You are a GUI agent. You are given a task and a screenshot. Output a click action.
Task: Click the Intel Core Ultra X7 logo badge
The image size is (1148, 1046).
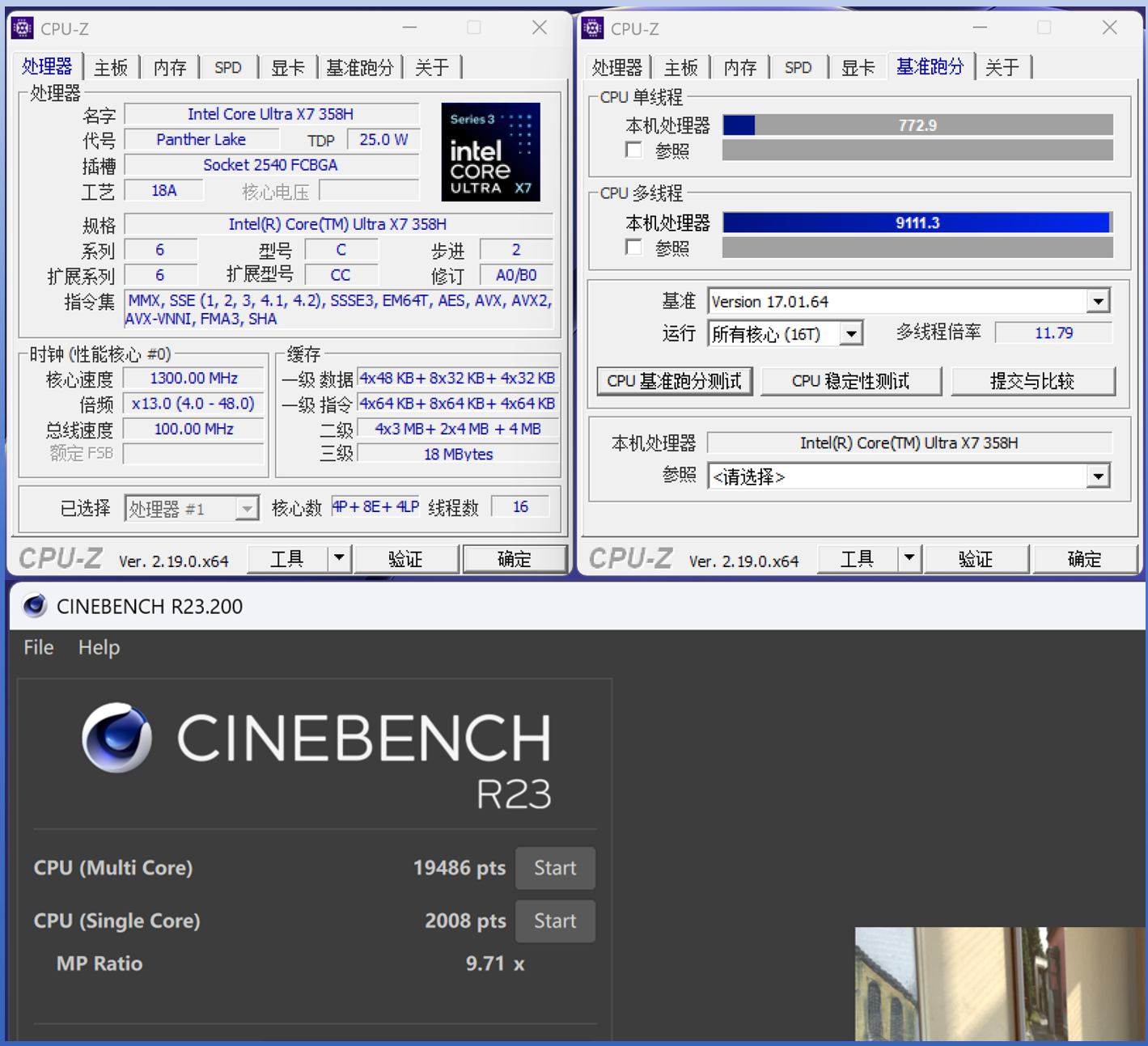[x=490, y=152]
